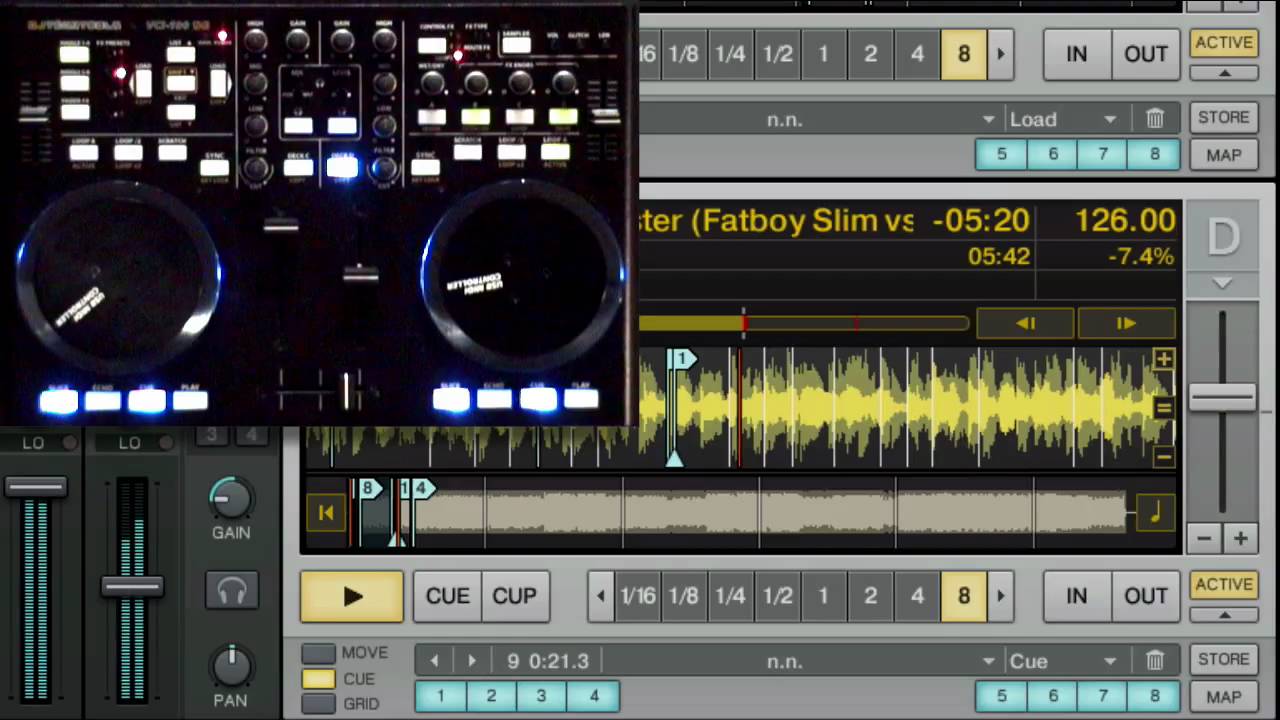The image size is (1280, 720).
Task: Decrease loop size with left arrow in deck D
Action: click(x=601, y=596)
